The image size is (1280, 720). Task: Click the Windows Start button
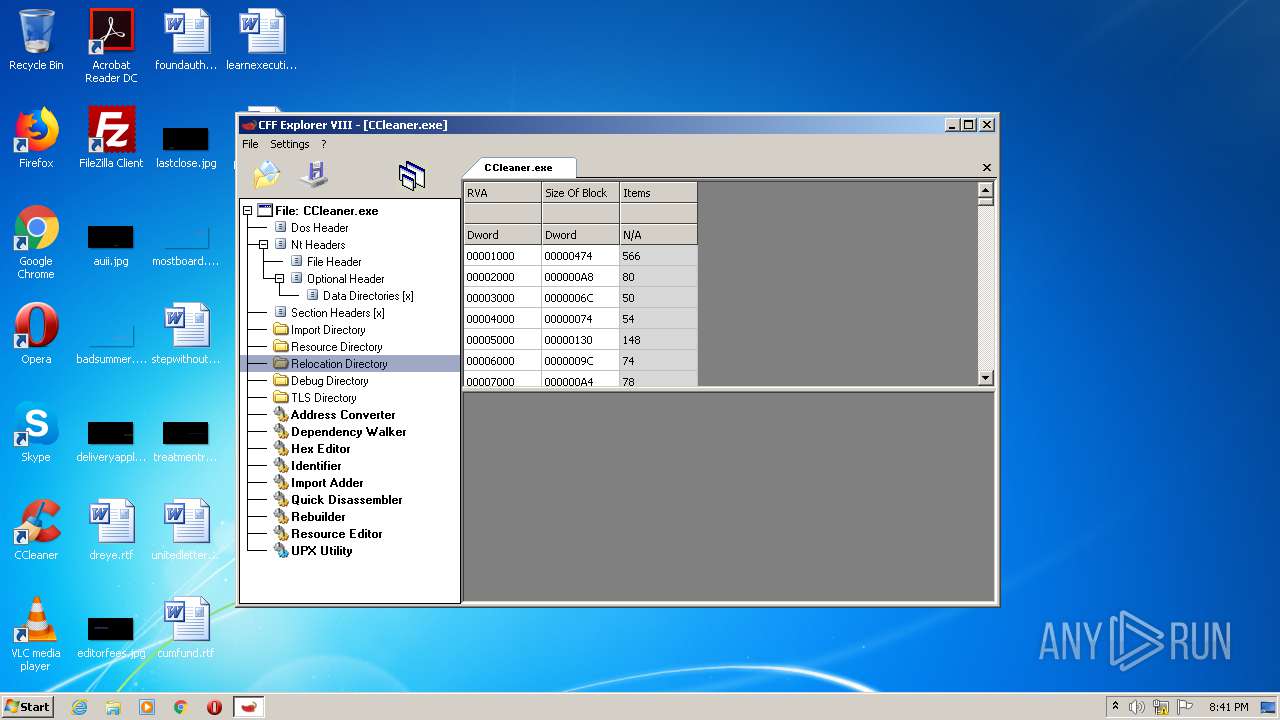[x=27, y=707]
